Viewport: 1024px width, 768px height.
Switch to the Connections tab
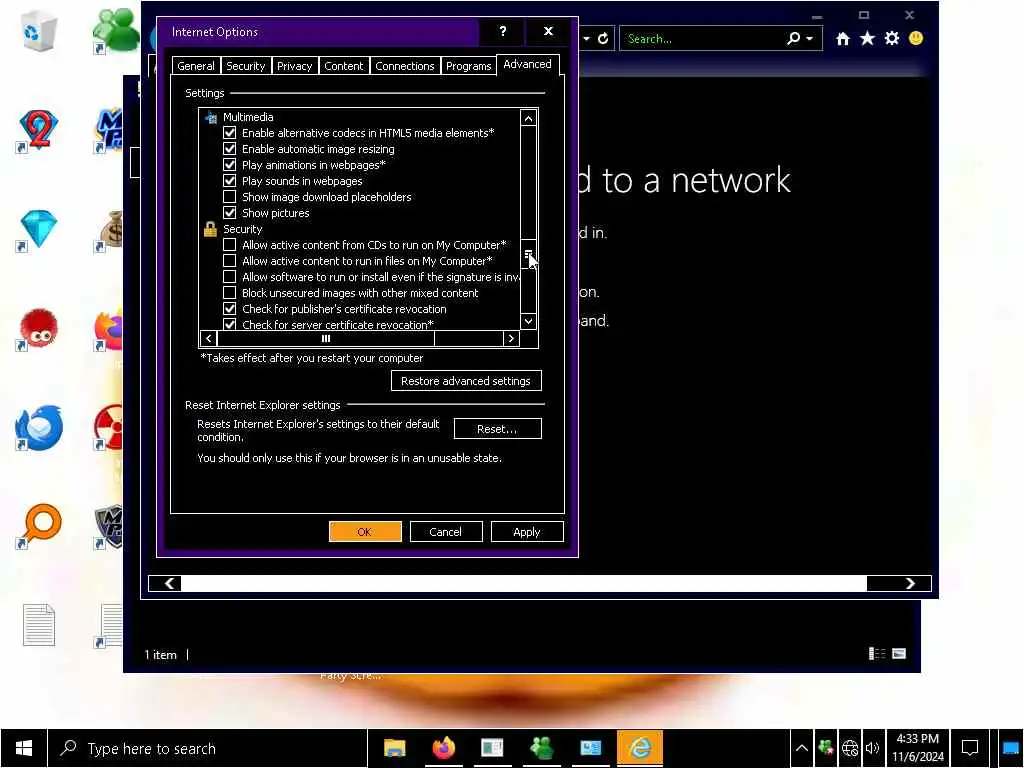coord(405,66)
